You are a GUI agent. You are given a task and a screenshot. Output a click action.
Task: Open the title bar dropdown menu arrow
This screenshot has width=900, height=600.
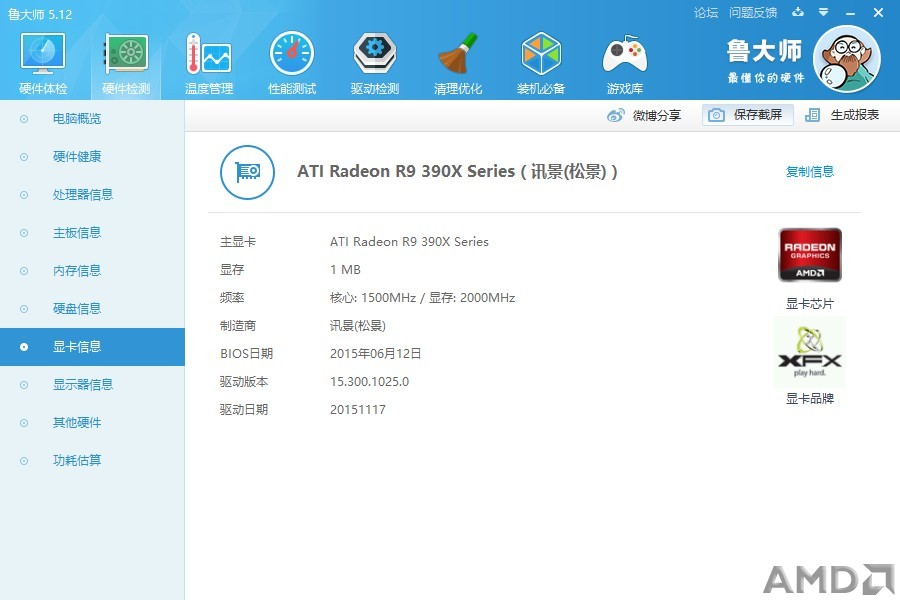click(x=824, y=12)
